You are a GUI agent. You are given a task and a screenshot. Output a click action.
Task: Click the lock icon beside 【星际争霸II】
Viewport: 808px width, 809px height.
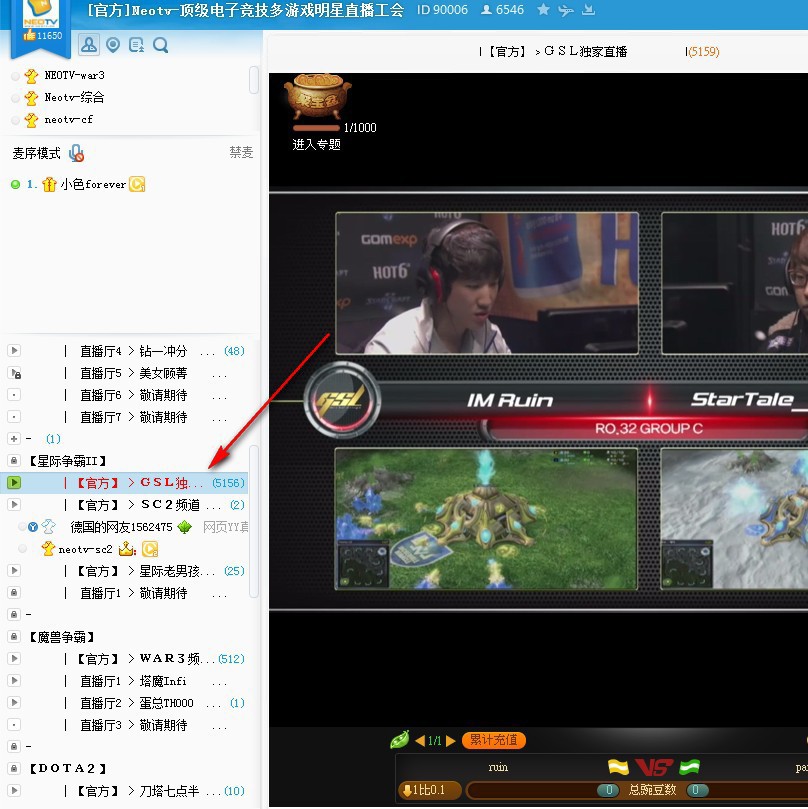(14, 460)
